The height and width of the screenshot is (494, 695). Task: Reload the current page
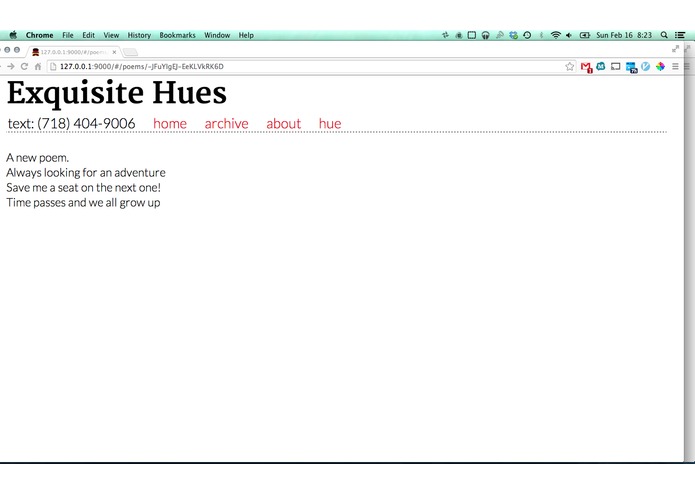point(24,66)
